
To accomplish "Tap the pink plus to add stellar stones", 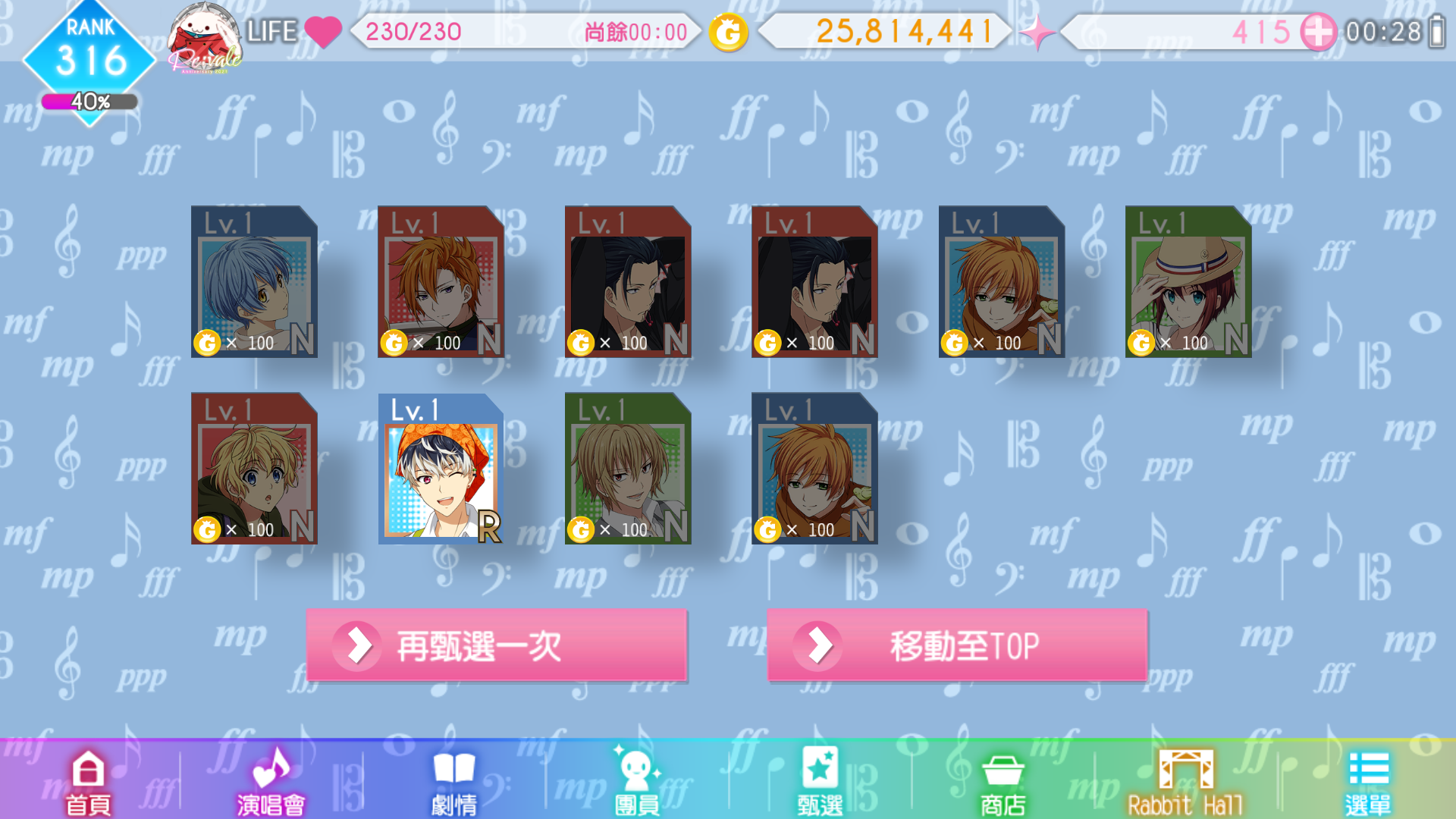I will tap(1318, 32).
